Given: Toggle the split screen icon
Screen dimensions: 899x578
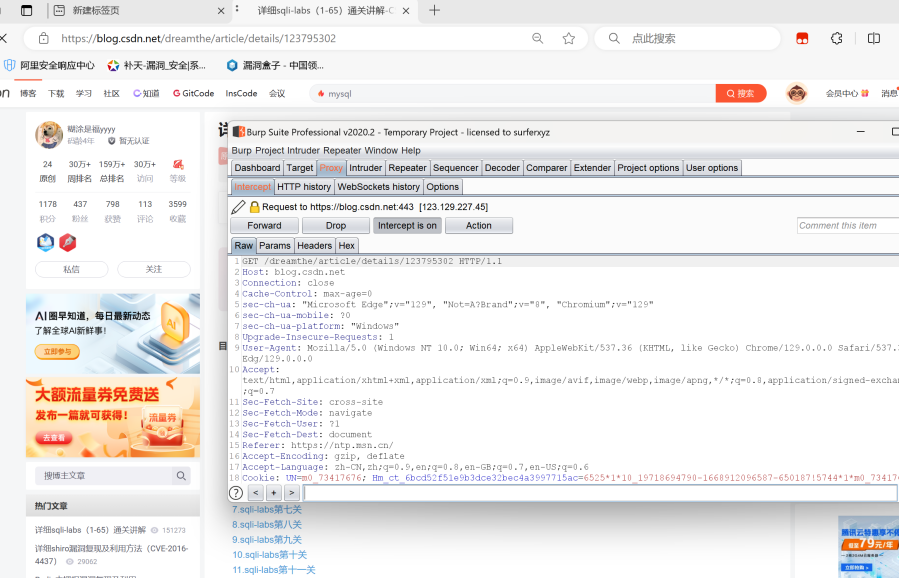Looking at the screenshot, I should click(x=874, y=38).
